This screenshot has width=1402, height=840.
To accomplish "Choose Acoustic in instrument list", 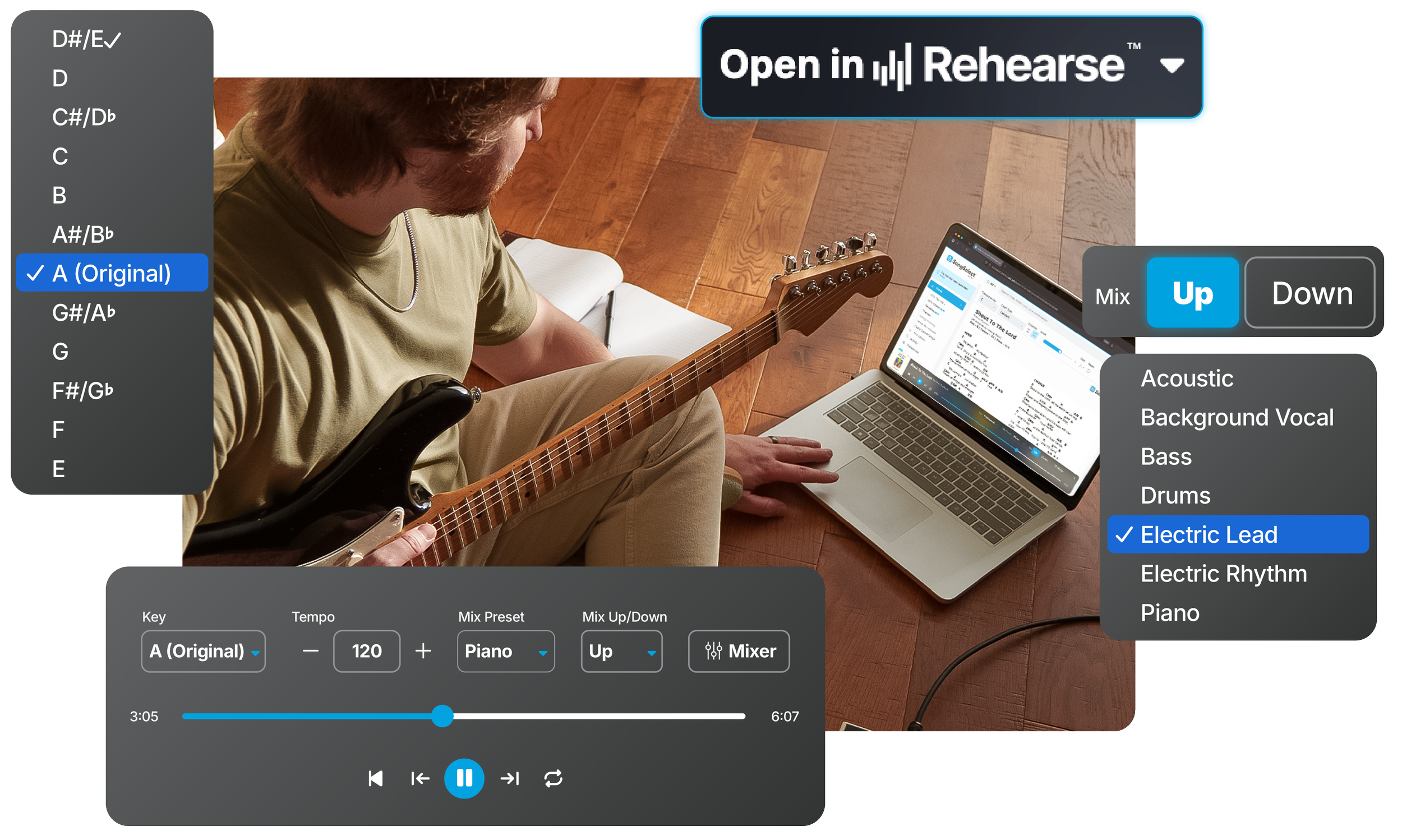I will (1186, 378).
